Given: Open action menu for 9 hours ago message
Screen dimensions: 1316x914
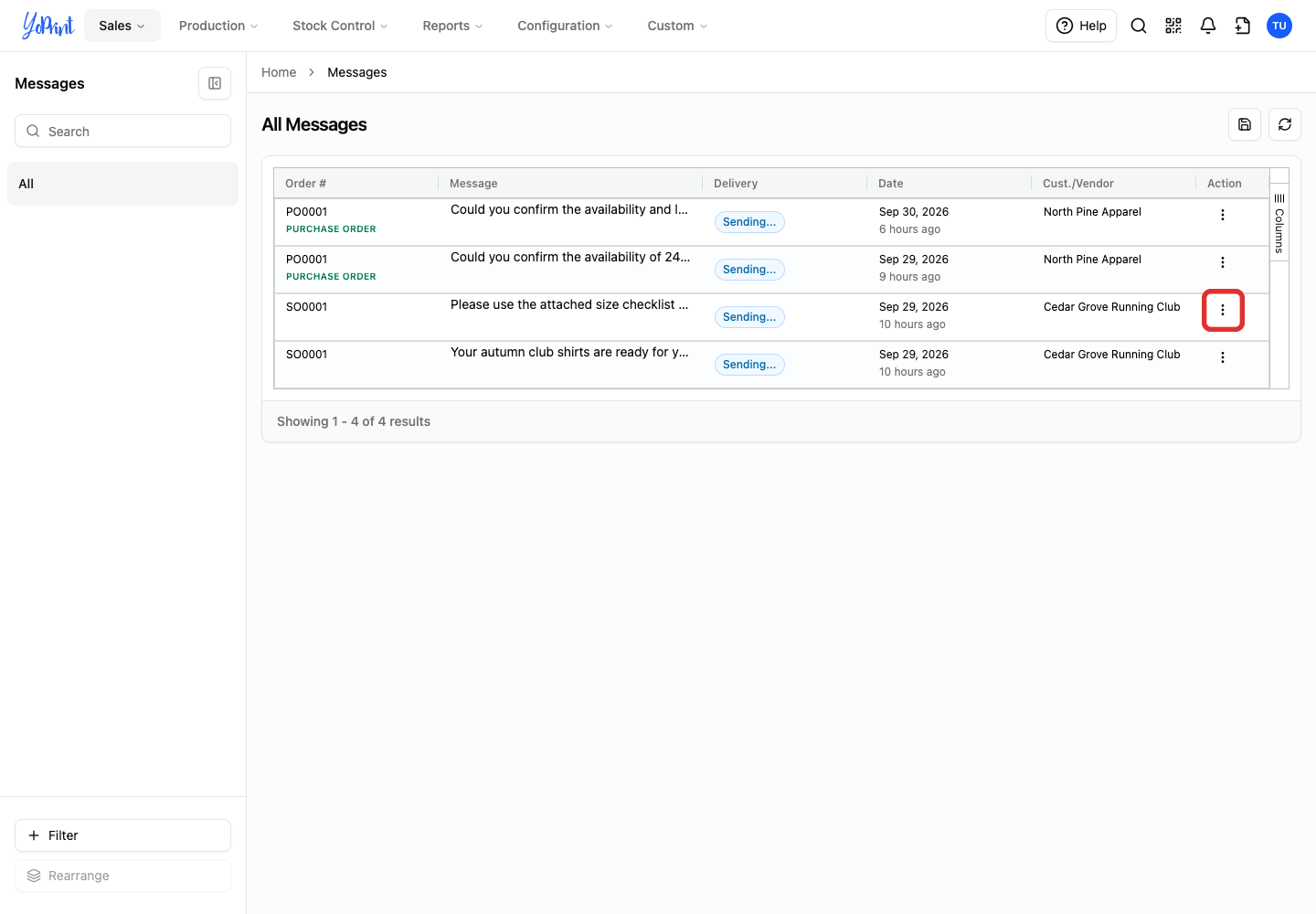Looking at the screenshot, I should (x=1223, y=262).
